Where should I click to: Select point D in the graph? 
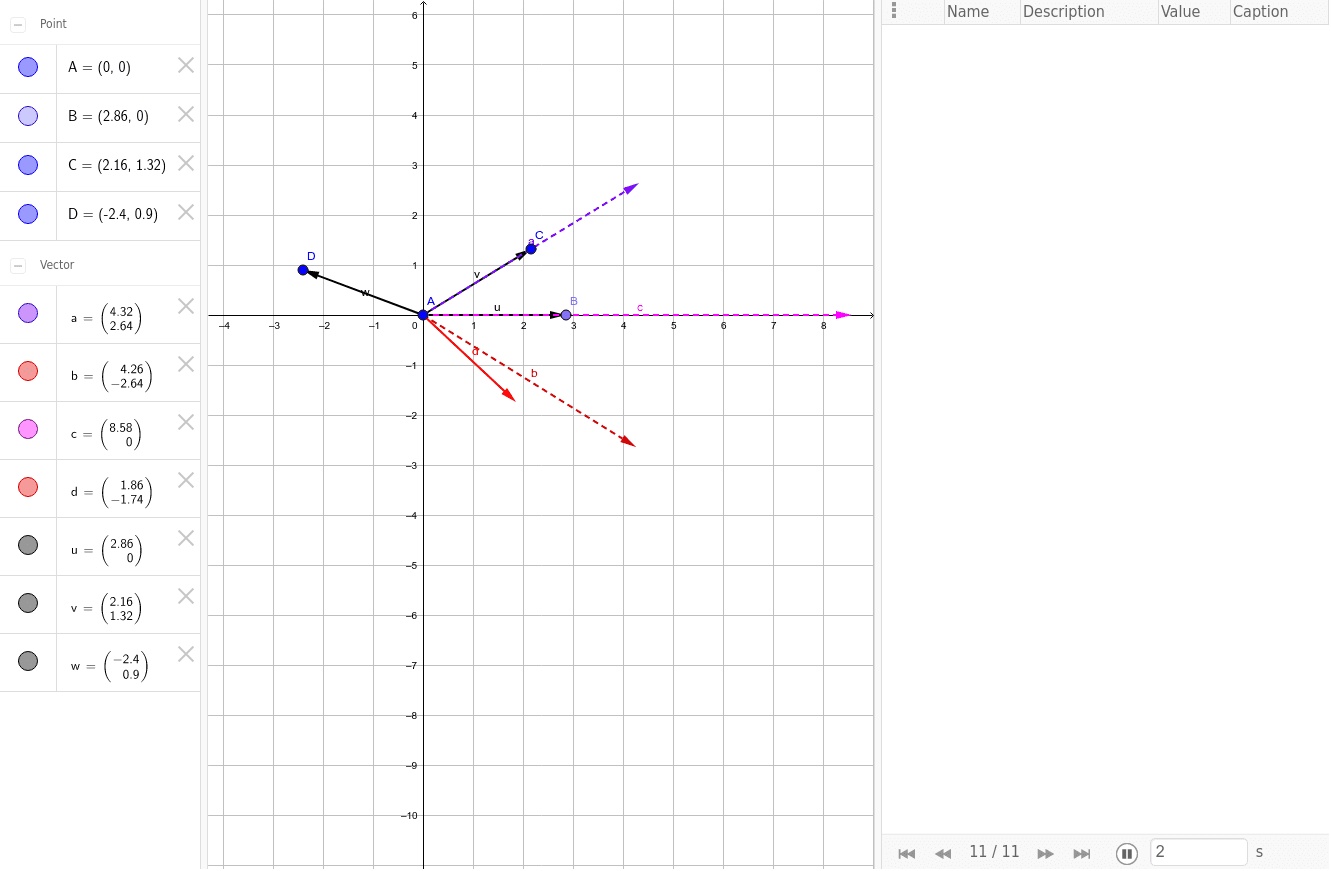[303, 270]
